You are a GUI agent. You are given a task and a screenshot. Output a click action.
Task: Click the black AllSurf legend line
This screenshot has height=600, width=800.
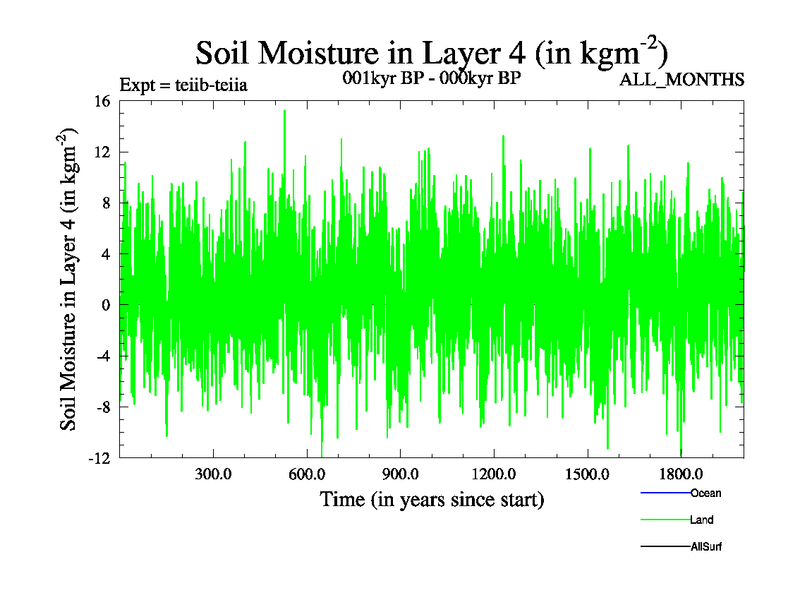tap(664, 548)
